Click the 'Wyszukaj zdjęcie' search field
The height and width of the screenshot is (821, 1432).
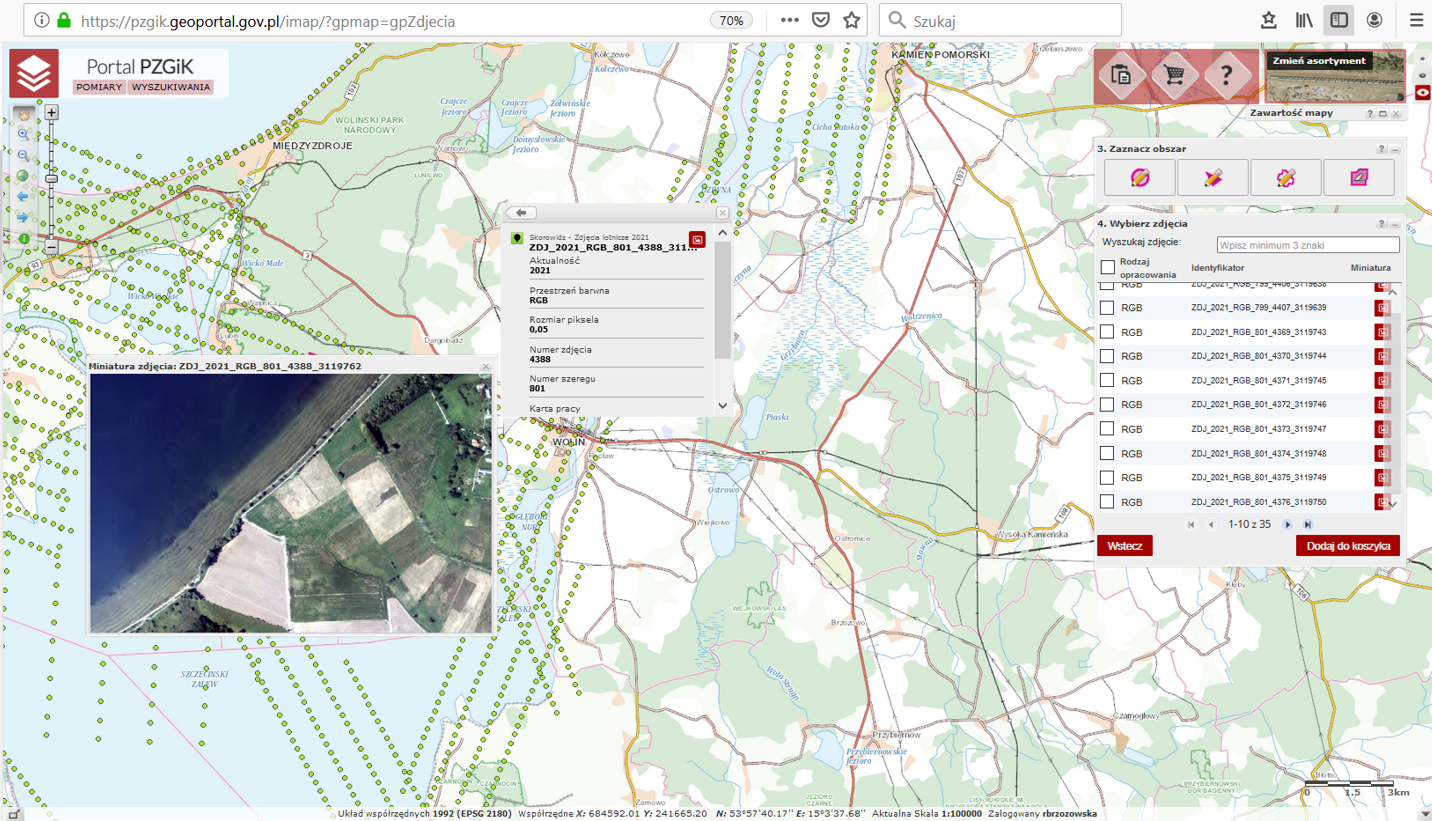coord(1307,244)
